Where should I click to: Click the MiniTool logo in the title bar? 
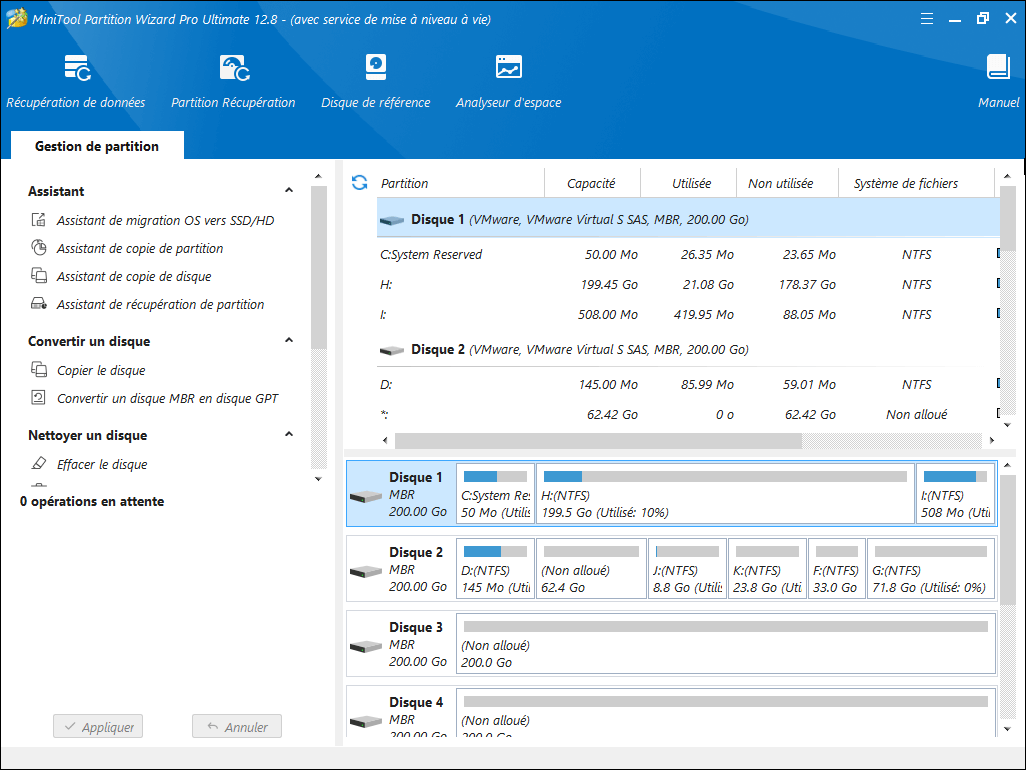coord(16,18)
